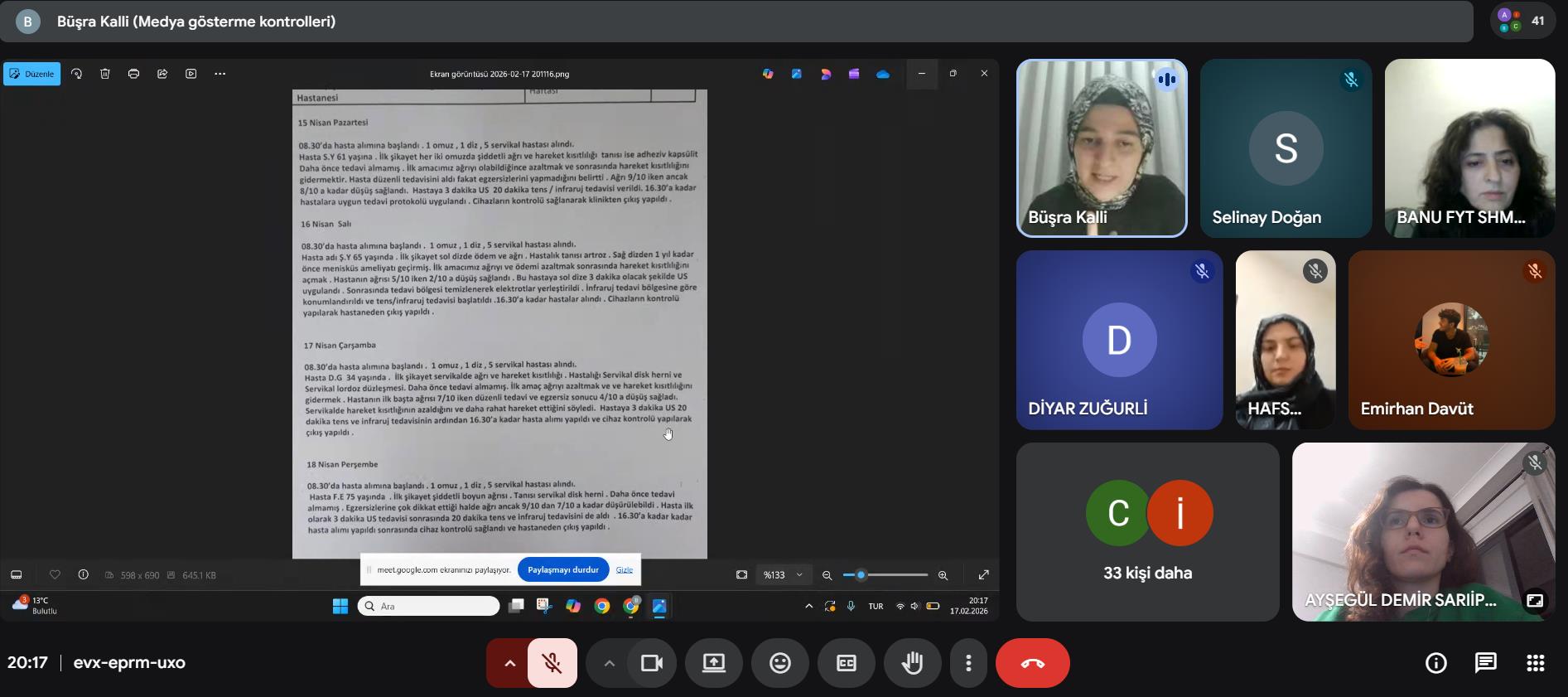Image resolution: width=1568 pixels, height=697 pixels.
Task: Open the activities grid icon
Action: pos(1535,663)
